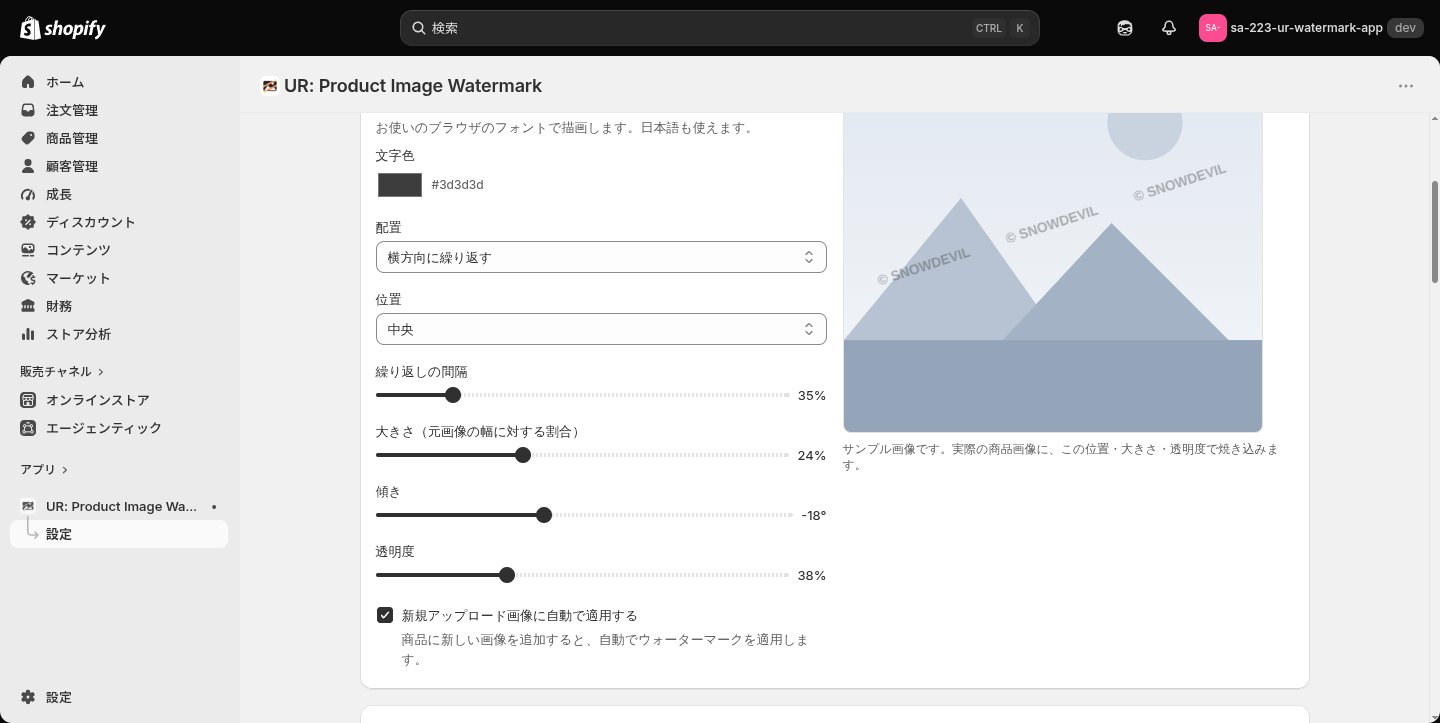Open the ストア分析 page

point(119,334)
